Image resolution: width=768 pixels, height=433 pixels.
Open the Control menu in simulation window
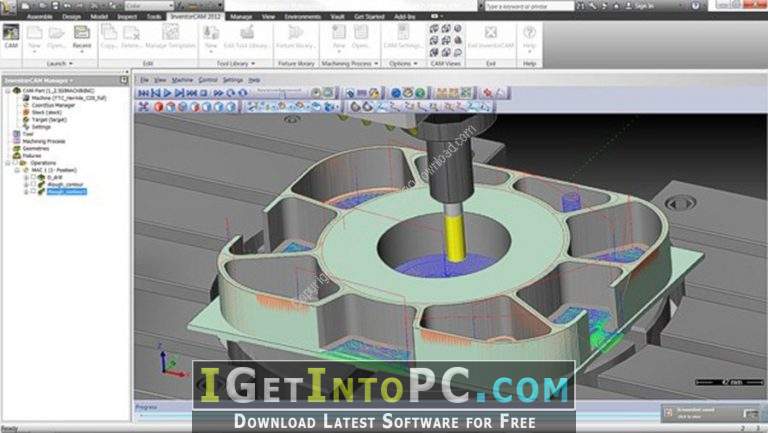[x=208, y=80]
